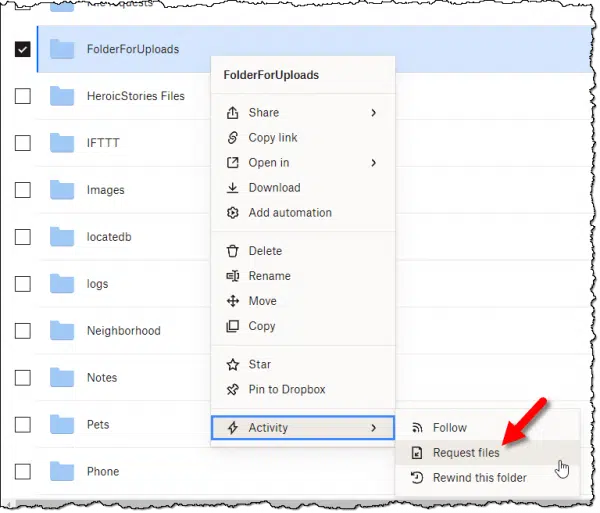Click the Delete trash can icon
600x513 pixels.
point(233,251)
